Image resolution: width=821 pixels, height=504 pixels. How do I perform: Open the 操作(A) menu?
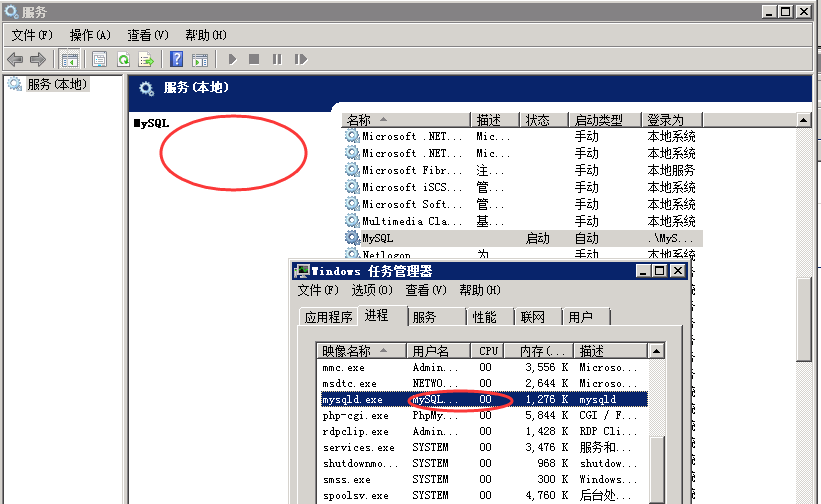point(90,35)
